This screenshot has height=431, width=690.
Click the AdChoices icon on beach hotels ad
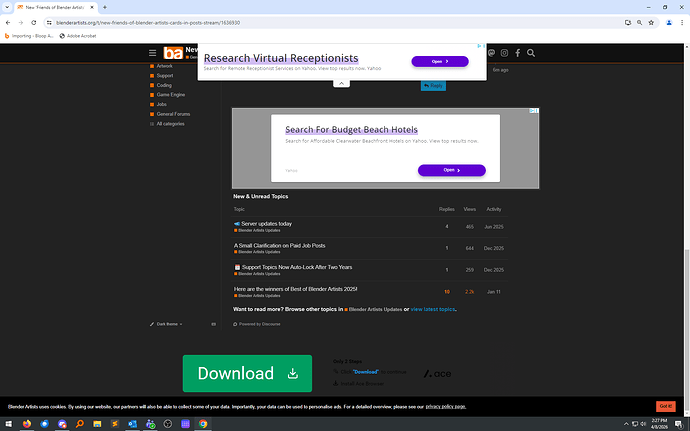tap(534, 111)
